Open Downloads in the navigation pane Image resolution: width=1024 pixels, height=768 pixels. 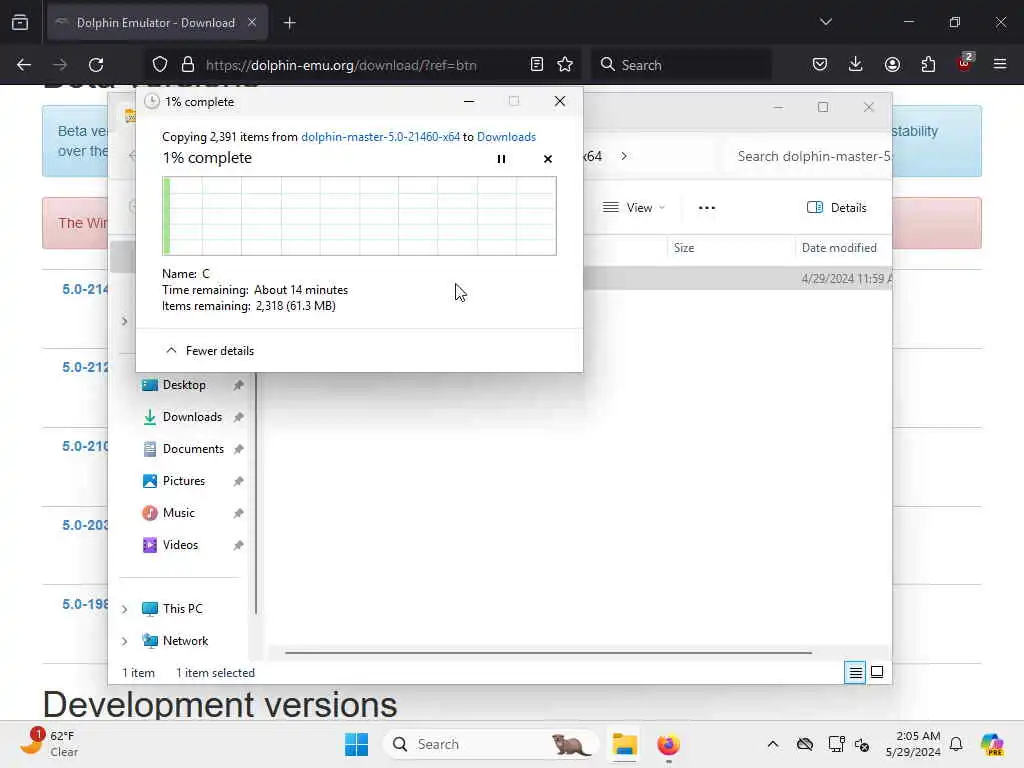(x=192, y=417)
